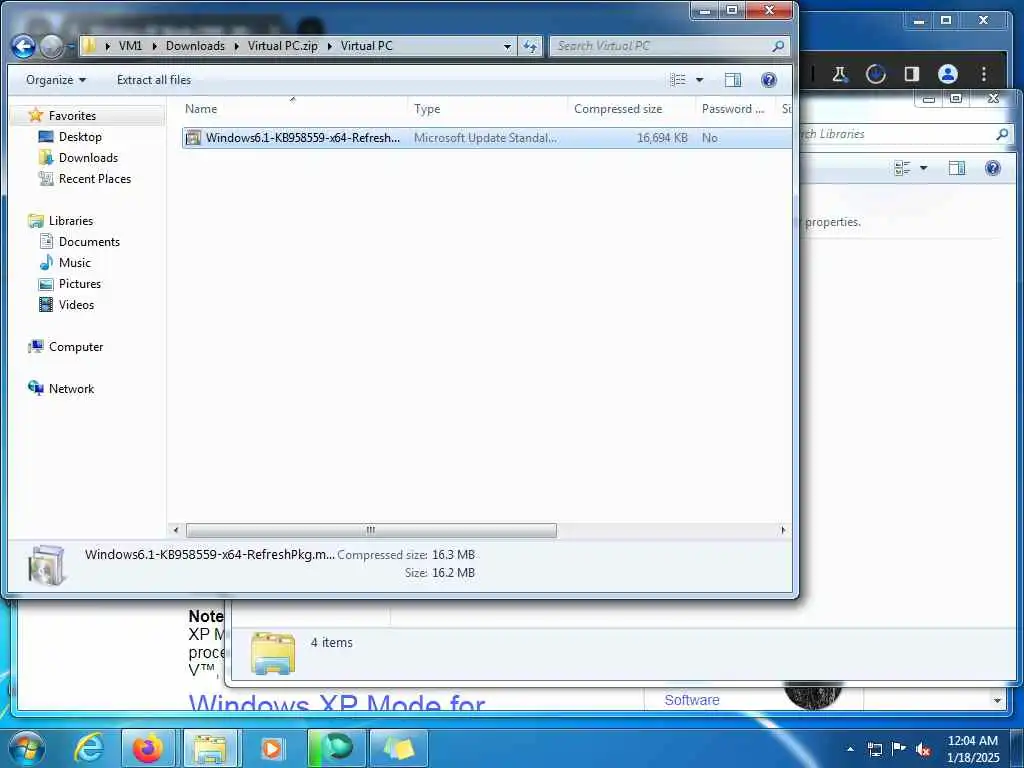Select Network in navigation pane
Image resolution: width=1024 pixels, height=768 pixels.
71,389
